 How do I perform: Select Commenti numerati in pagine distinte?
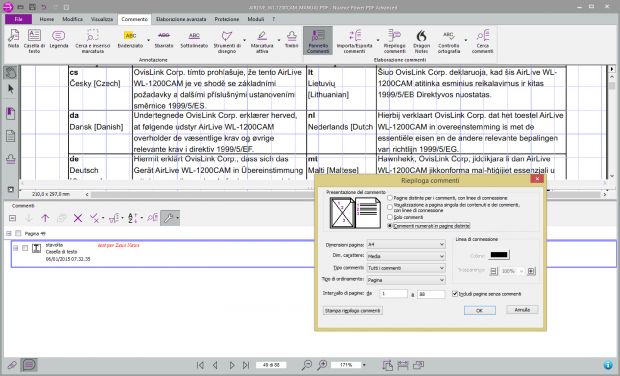[390, 226]
